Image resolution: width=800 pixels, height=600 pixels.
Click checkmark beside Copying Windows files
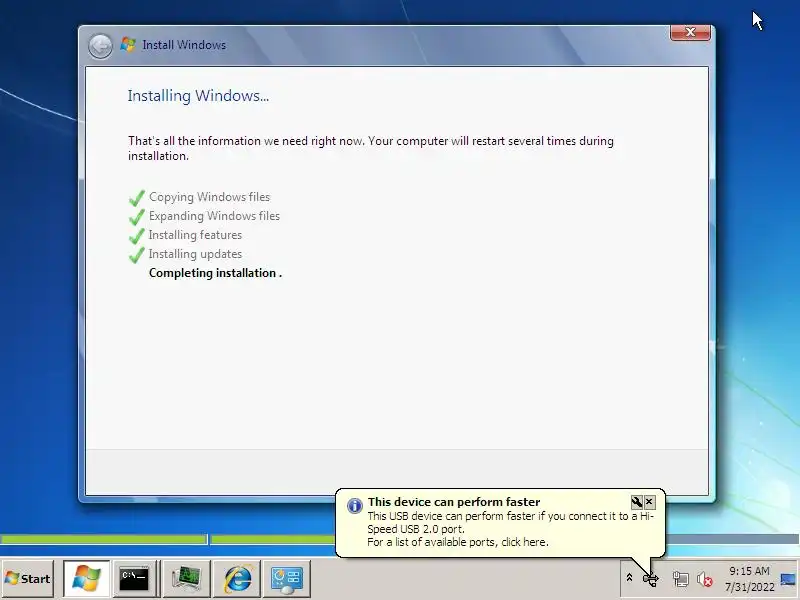137,197
